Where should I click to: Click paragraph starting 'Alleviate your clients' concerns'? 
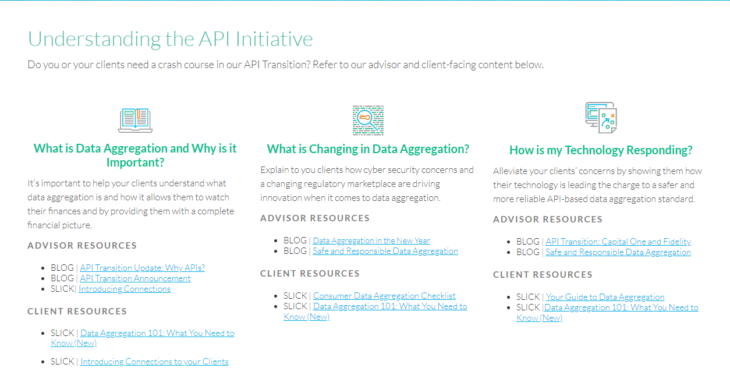(x=597, y=185)
